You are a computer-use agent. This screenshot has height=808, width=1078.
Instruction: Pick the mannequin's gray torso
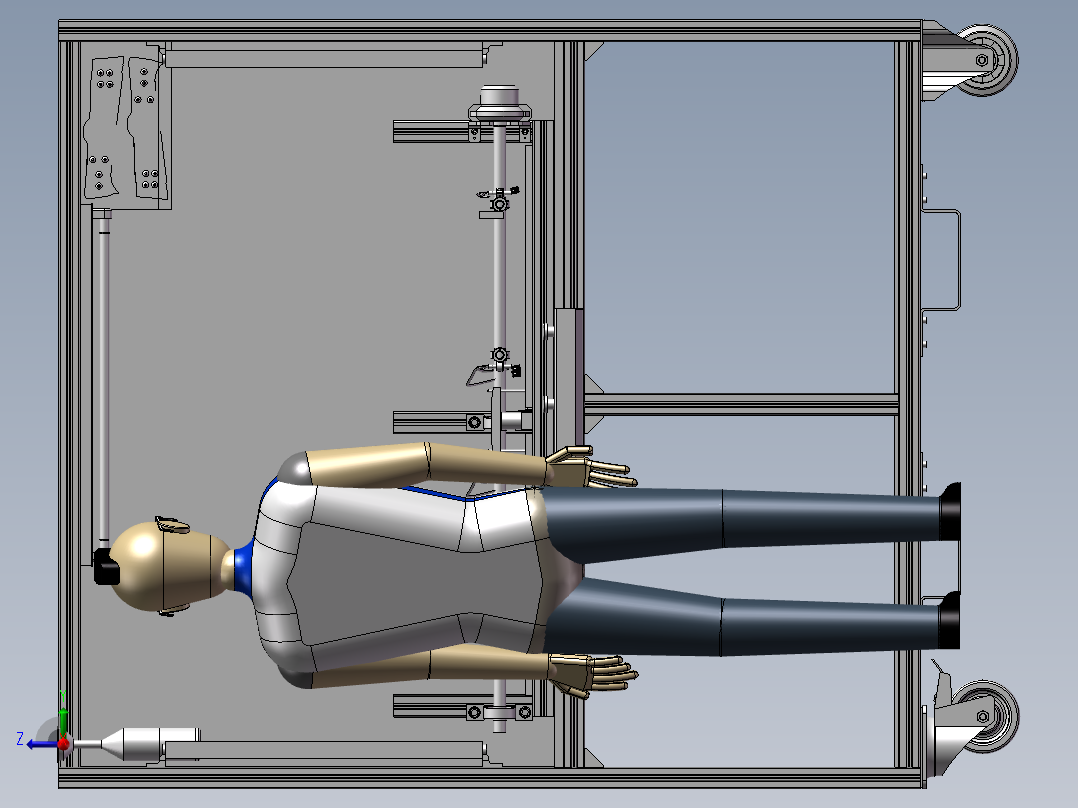click(x=419, y=585)
